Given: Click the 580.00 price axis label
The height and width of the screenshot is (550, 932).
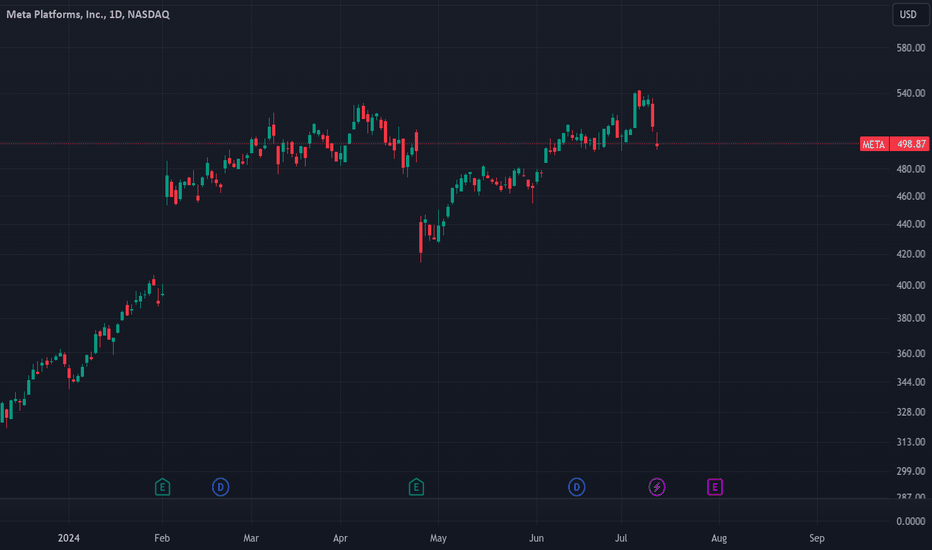Looking at the screenshot, I should [911, 48].
